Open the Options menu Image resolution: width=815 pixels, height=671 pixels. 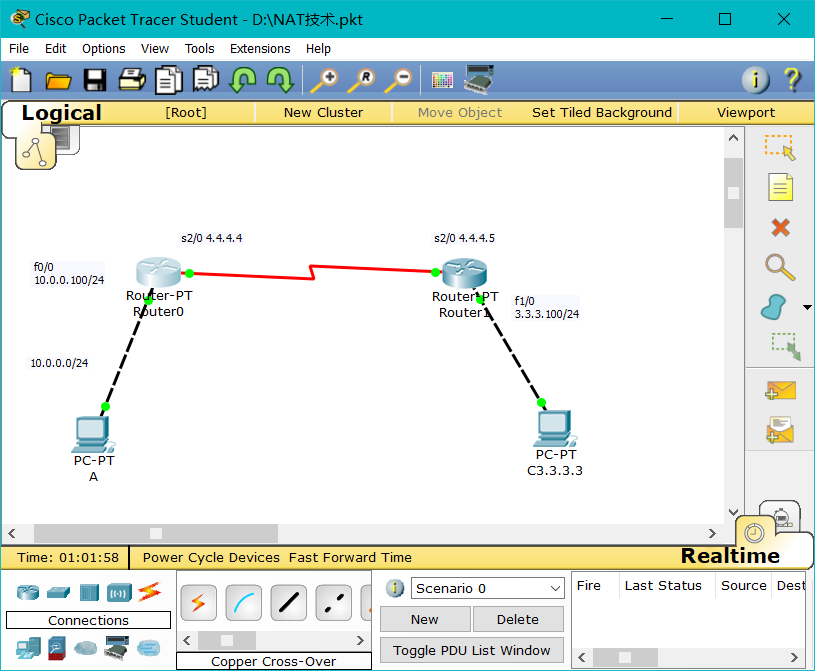103,49
